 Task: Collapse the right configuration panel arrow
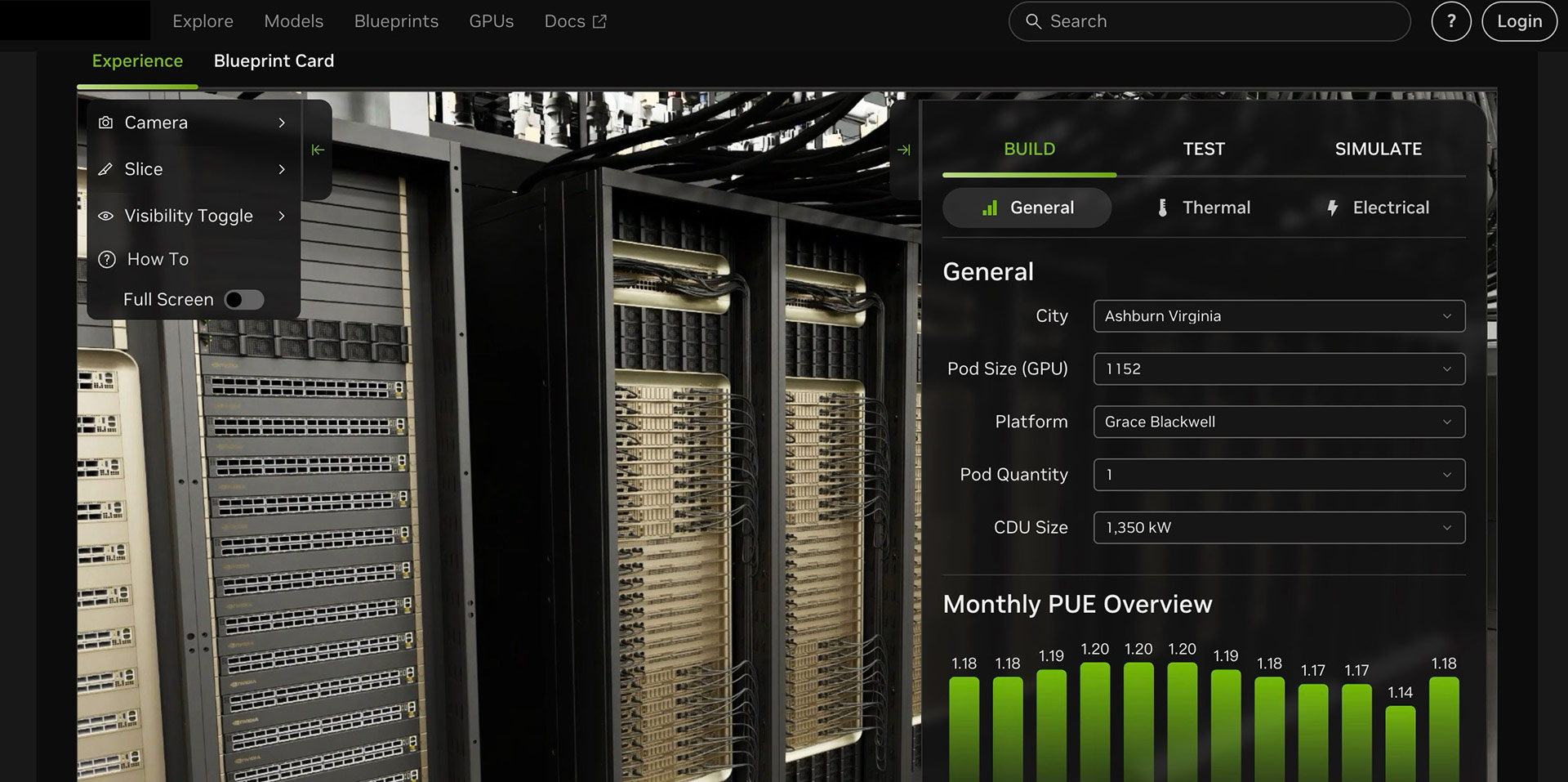click(903, 150)
